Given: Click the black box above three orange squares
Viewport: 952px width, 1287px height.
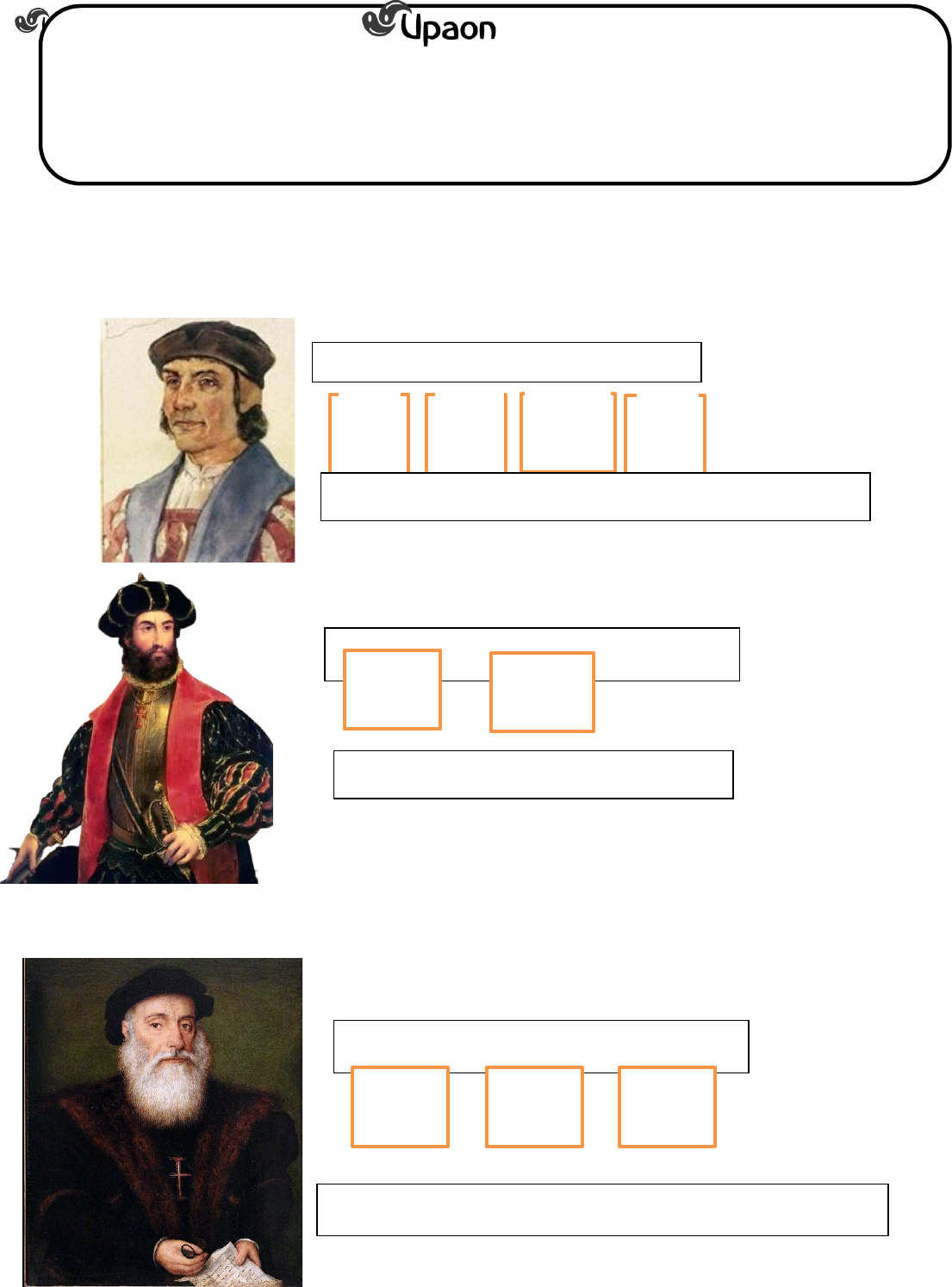Looking at the screenshot, I should tap(541, 1047).
